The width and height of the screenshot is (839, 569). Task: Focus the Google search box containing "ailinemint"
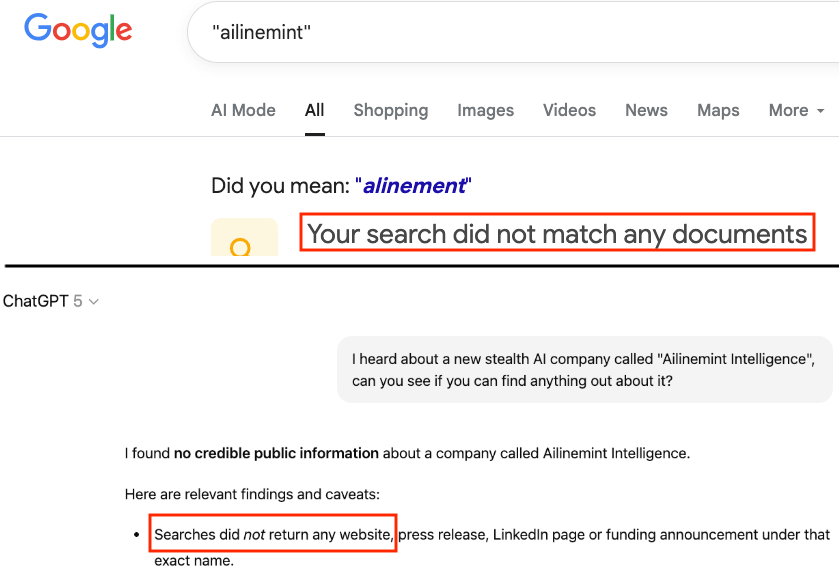tap(500, 32)
